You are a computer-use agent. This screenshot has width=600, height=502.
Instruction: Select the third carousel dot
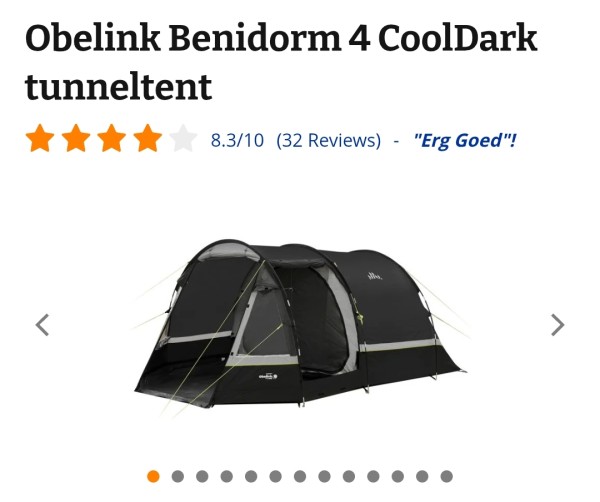pyautogui.click(x=202, y=476)
